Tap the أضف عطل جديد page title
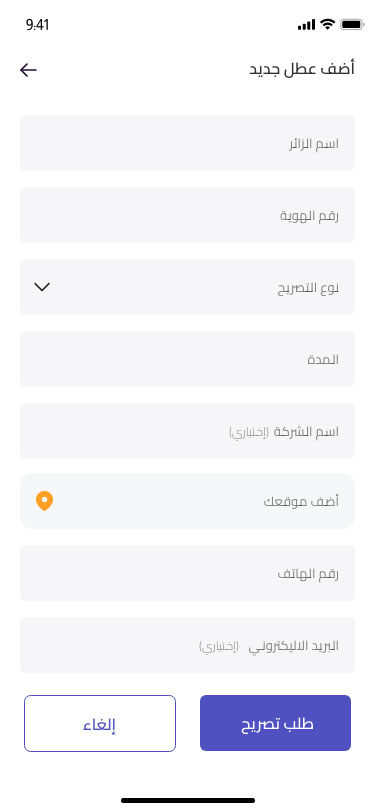The height and width of the screenshot is (812, 375). pos(302,69)
